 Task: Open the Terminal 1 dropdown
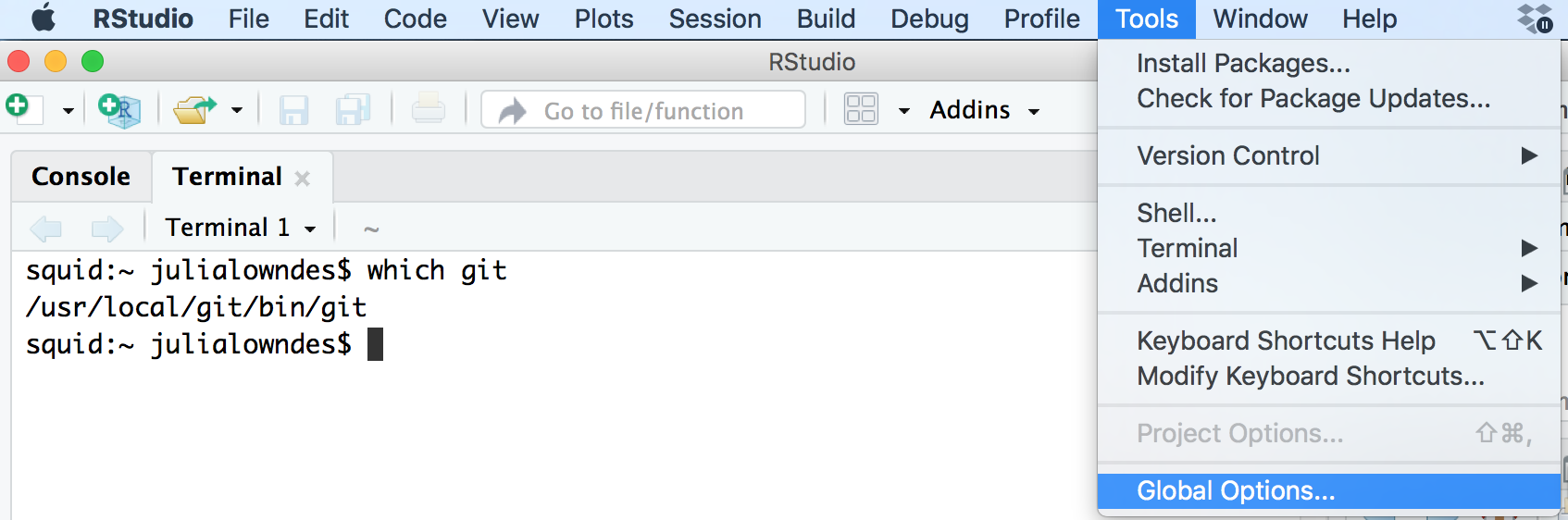241,228
